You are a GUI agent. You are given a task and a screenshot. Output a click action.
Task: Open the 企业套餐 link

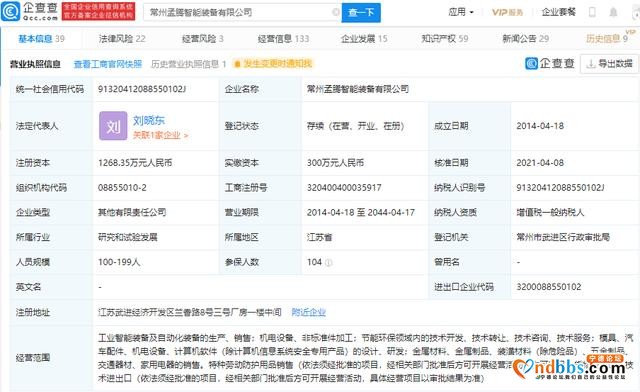(x=558, y=12)
